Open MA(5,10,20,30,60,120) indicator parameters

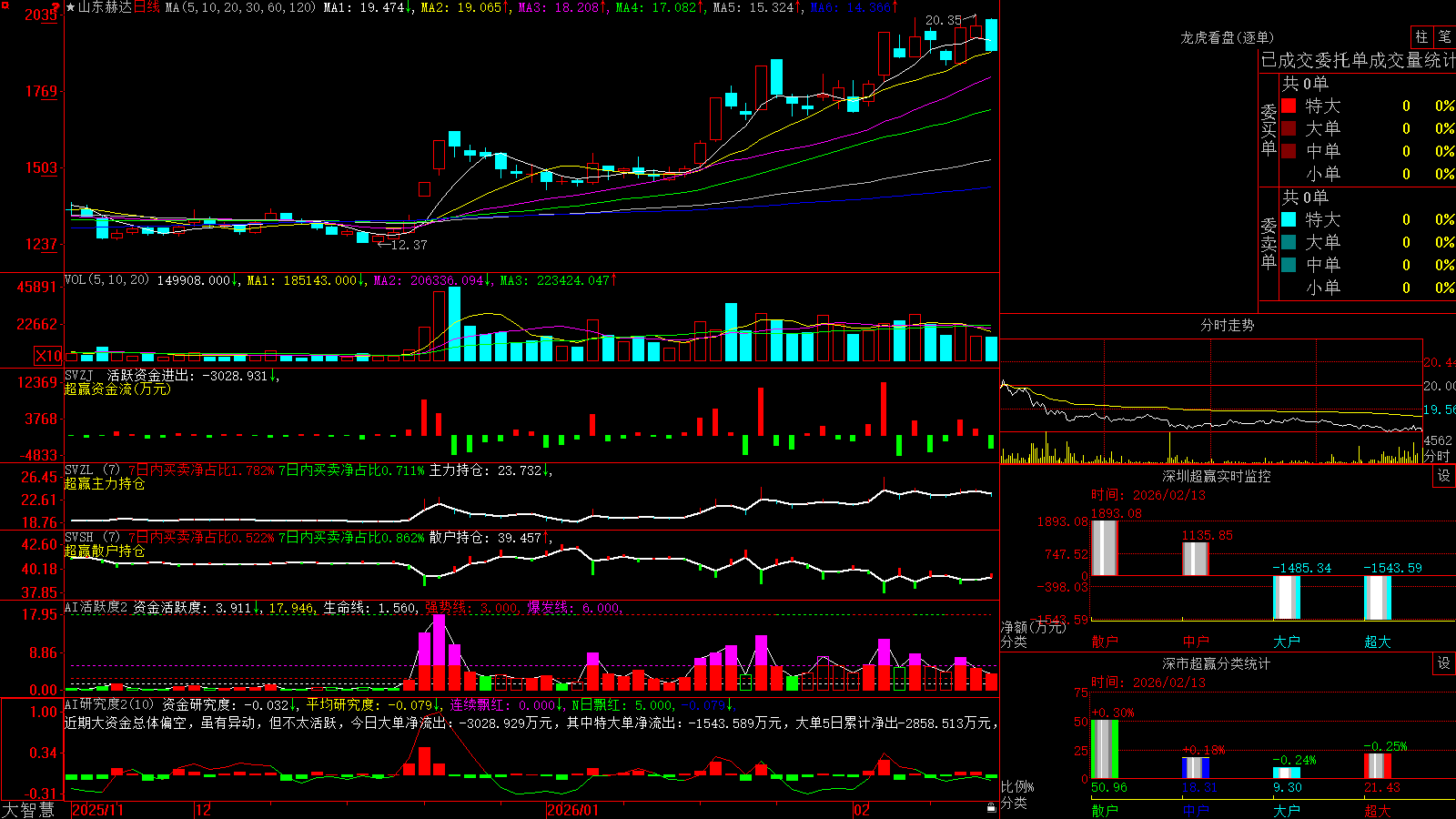[x=240, y=7]
